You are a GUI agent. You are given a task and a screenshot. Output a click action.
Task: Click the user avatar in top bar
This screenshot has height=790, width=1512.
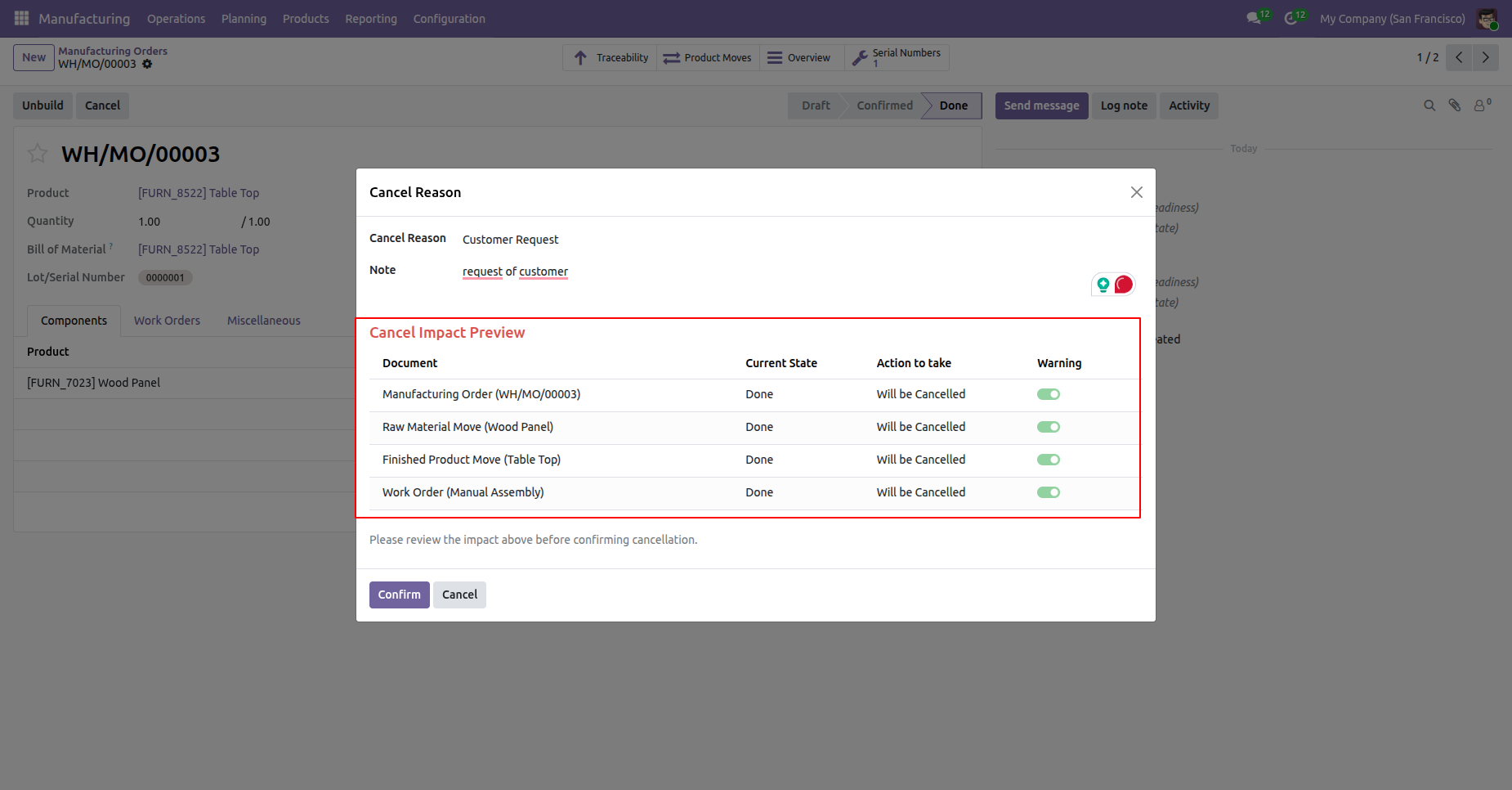click(1487, 18)
